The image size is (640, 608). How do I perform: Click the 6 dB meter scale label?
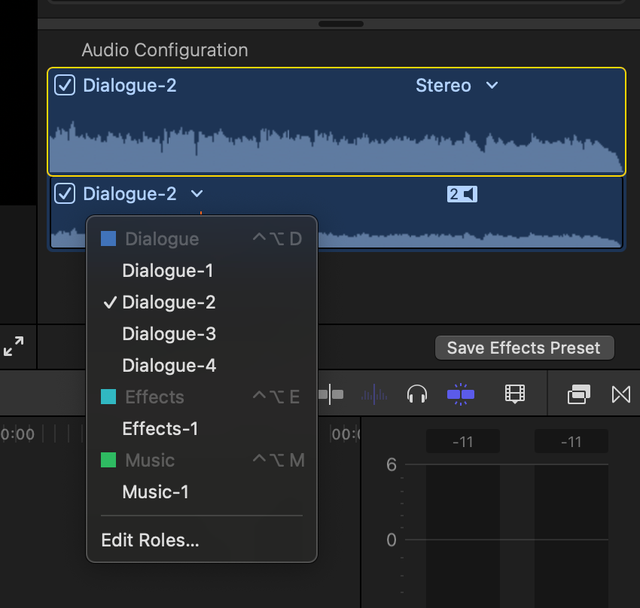pyautogui.click(x=391, y=465)
